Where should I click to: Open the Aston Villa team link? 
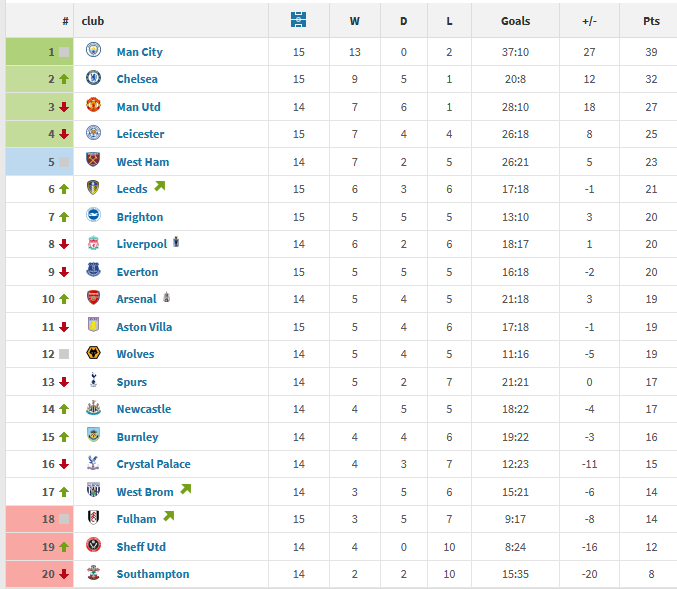point(144,327)
